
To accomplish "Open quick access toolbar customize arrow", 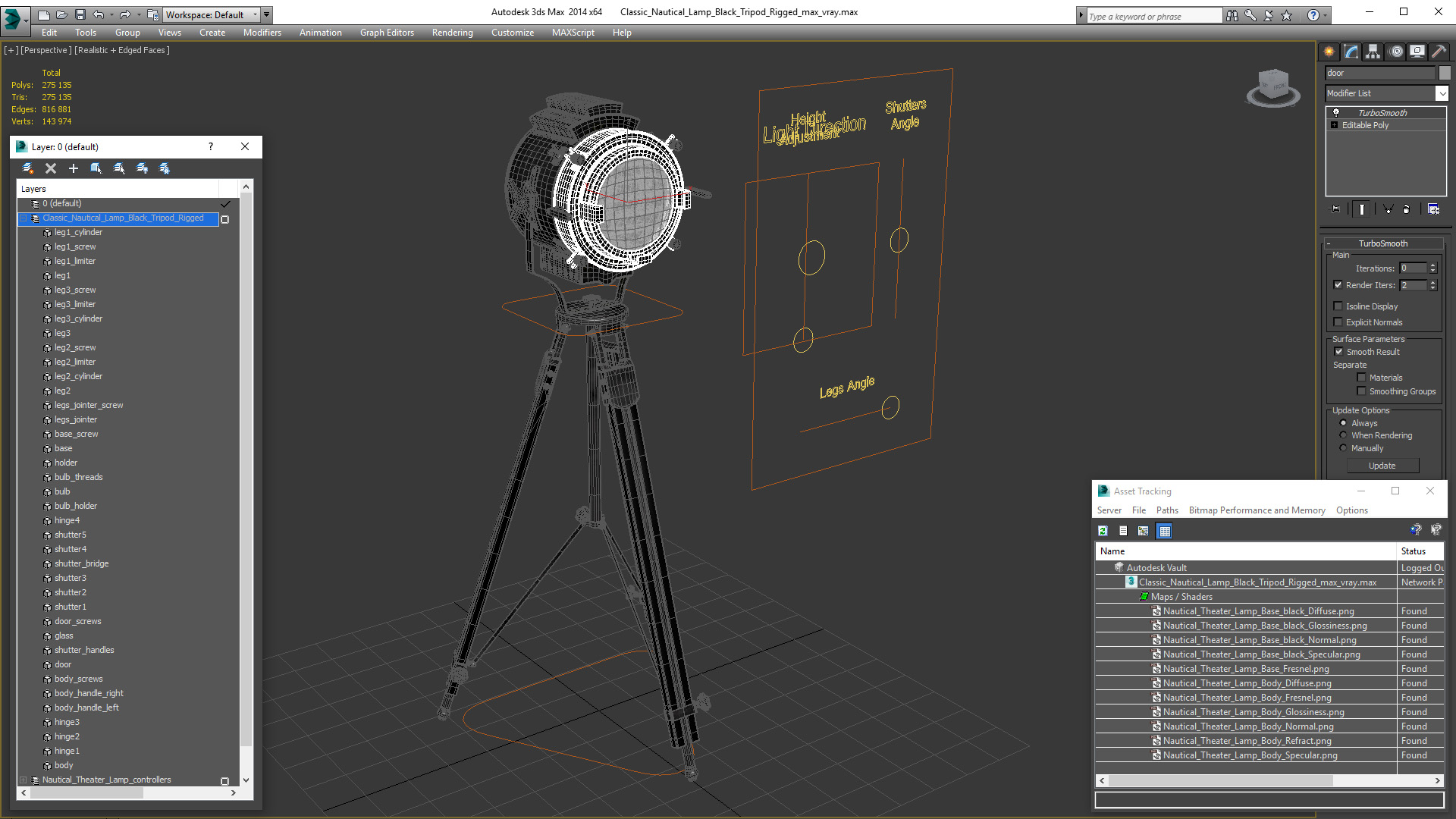I will 267,14.
